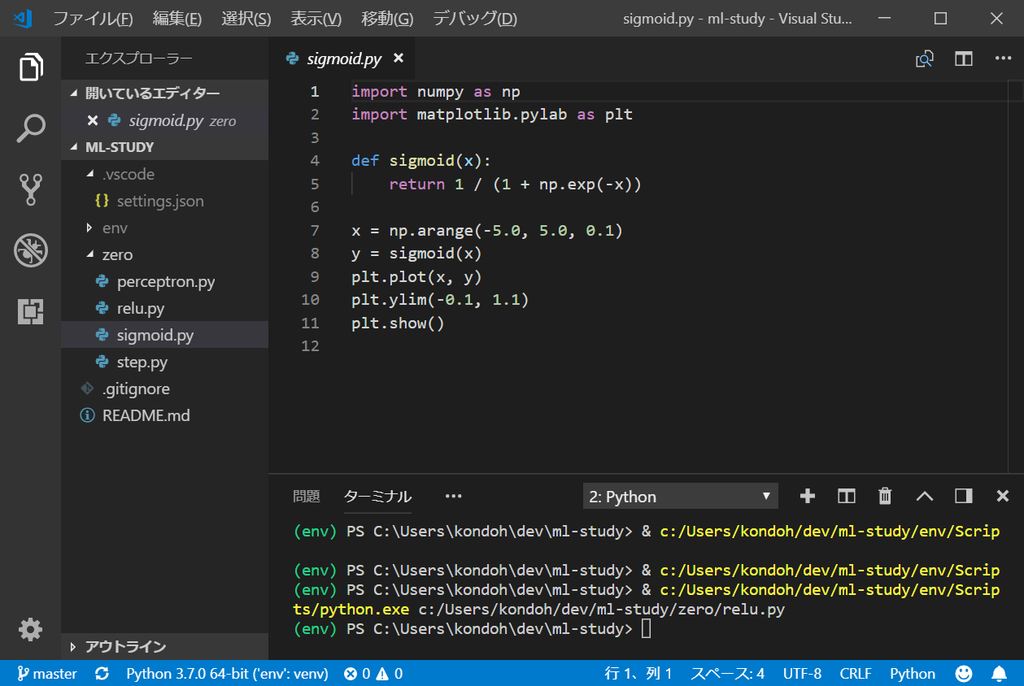Click the VS Code logo icon
This screenshot has height=686, width=1024.
point(23,18)
